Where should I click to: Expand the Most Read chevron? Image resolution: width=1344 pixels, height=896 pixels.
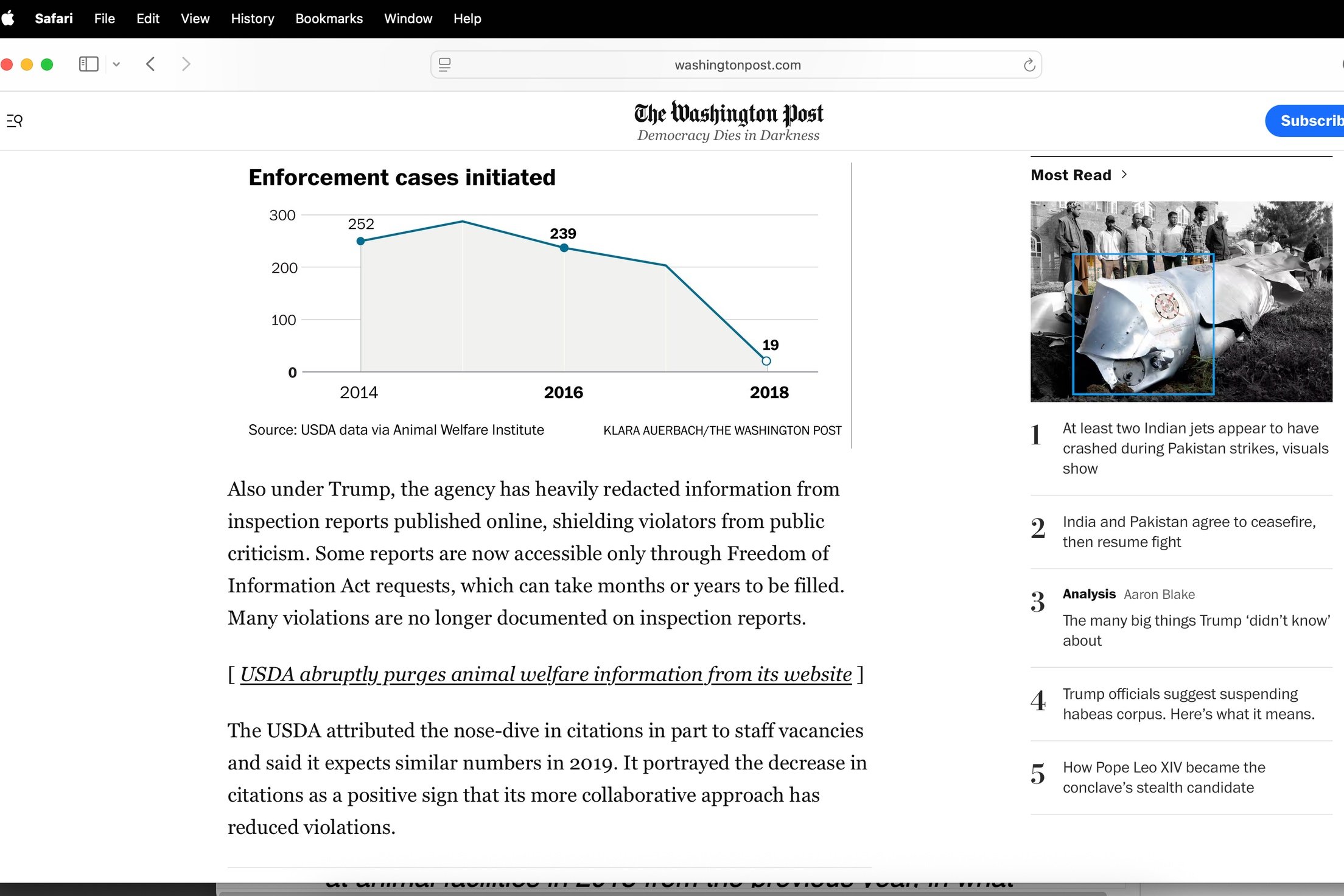(x=1124, y=175)
